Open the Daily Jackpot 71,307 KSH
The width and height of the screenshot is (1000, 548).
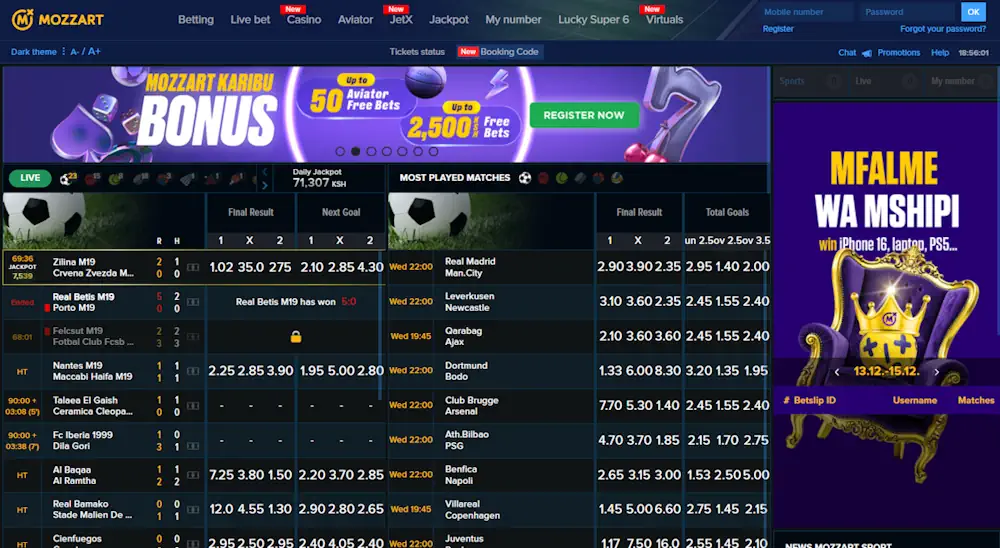[x=319, y=178]
